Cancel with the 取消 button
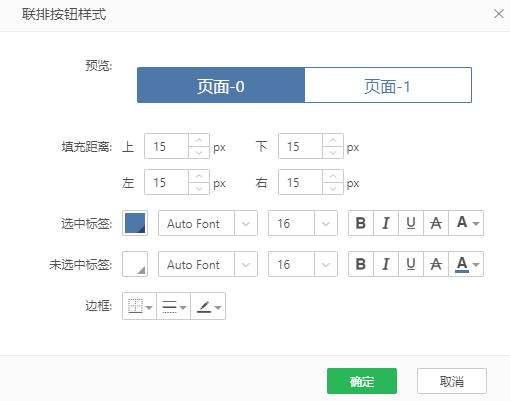 pos(452,381)
